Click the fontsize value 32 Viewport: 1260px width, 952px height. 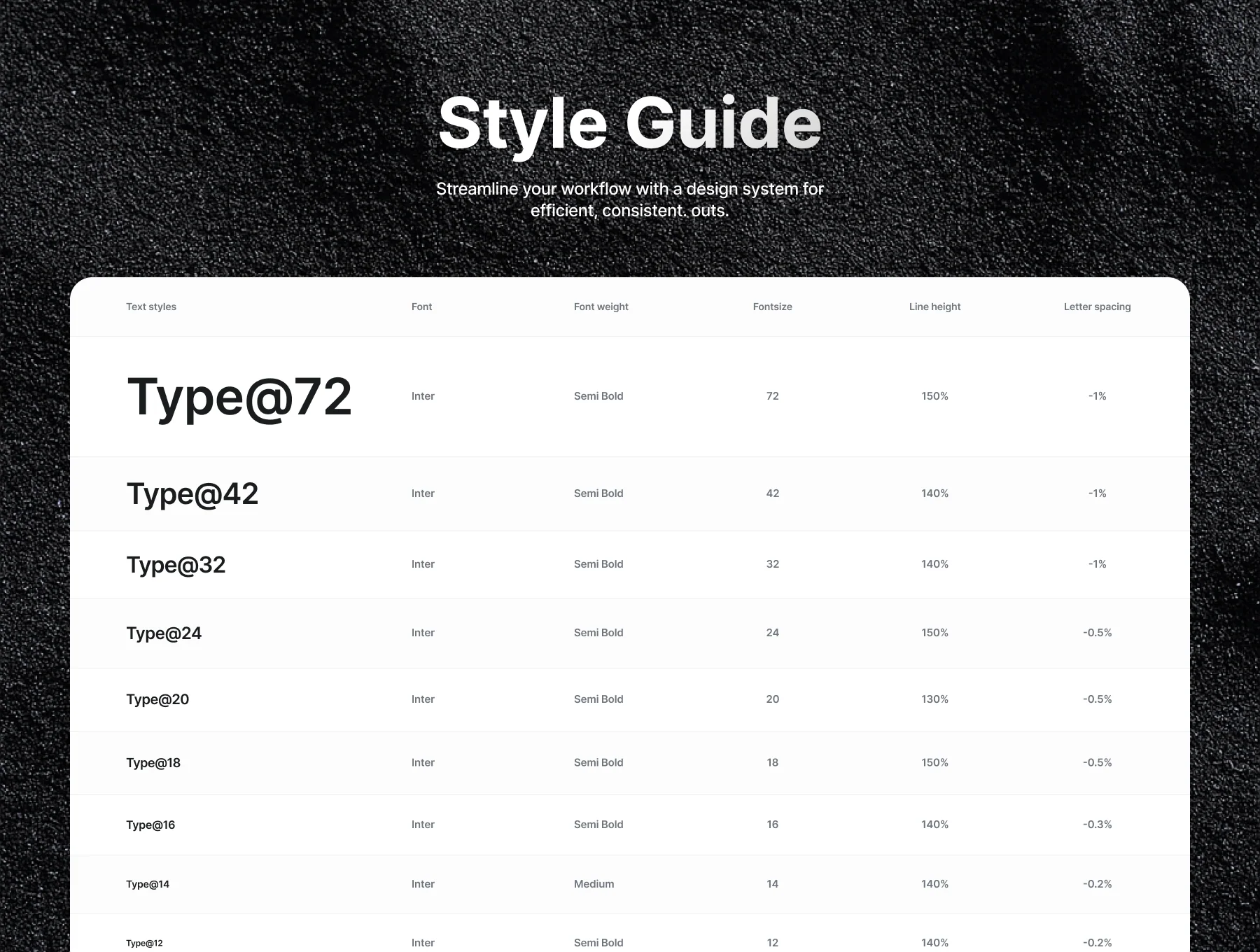pyautogui.click(x=773, y=564)
